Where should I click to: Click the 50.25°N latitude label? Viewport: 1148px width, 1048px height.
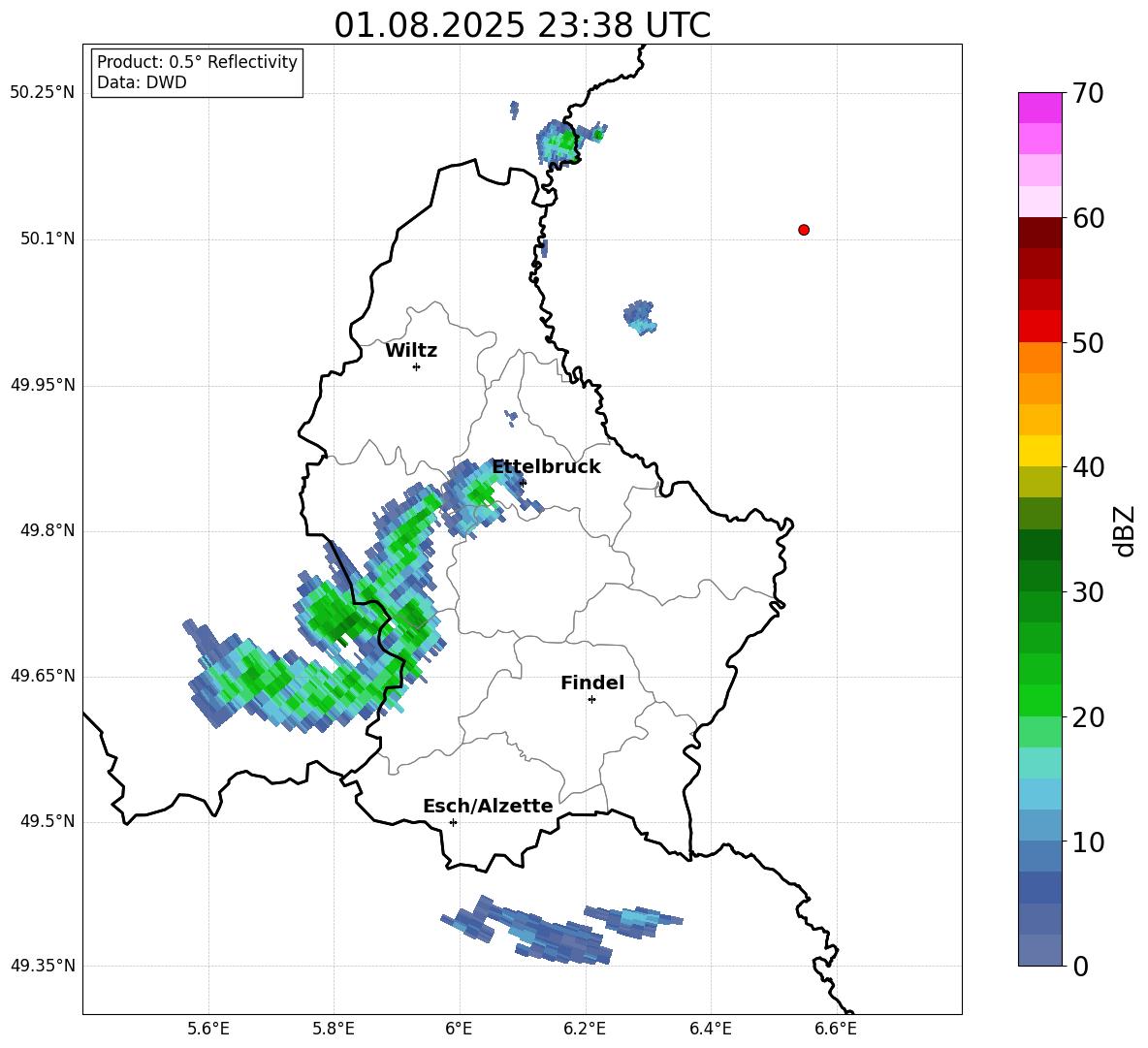(x=43, y=93)
